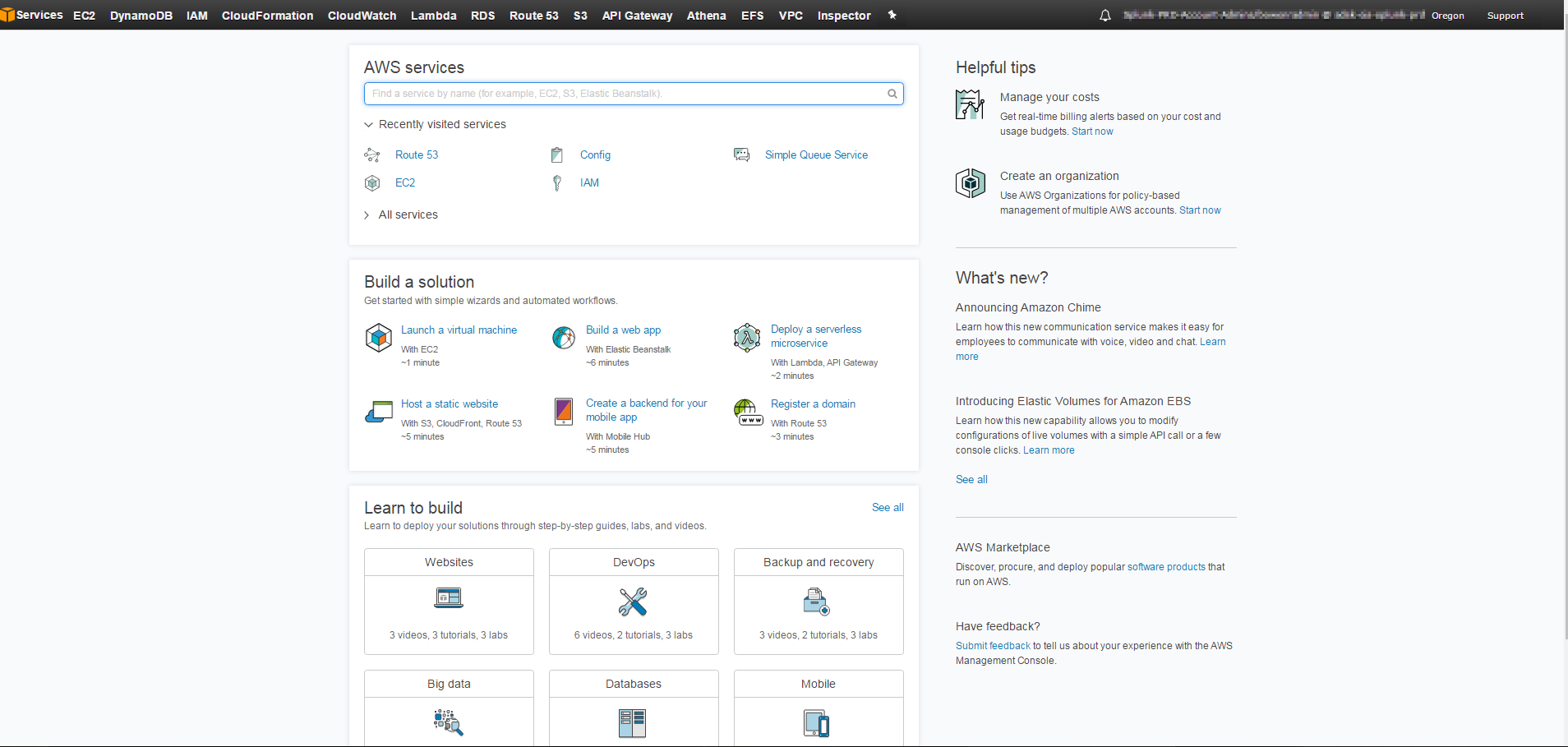Click the Launch a virtual machine link
This screenshot has width=1568, height=747.
[x=459, y=330]
